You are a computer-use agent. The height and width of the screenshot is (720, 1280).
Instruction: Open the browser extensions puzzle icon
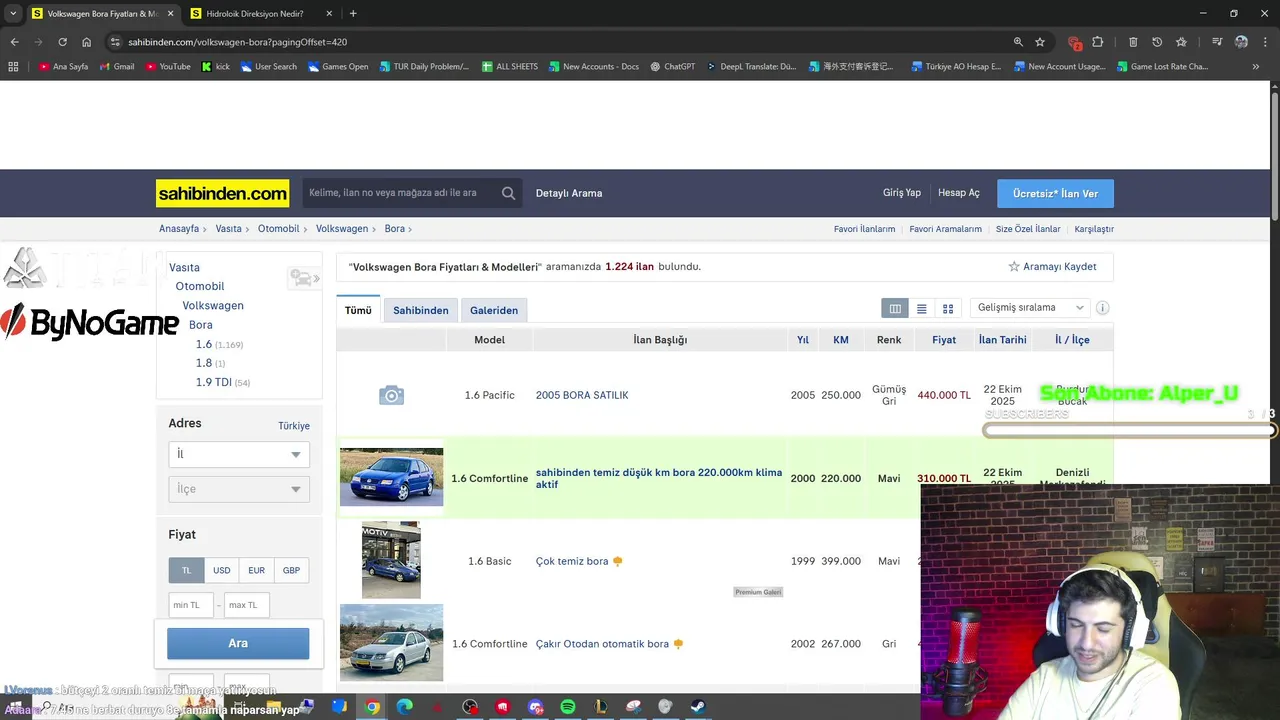click(1098, 42)
